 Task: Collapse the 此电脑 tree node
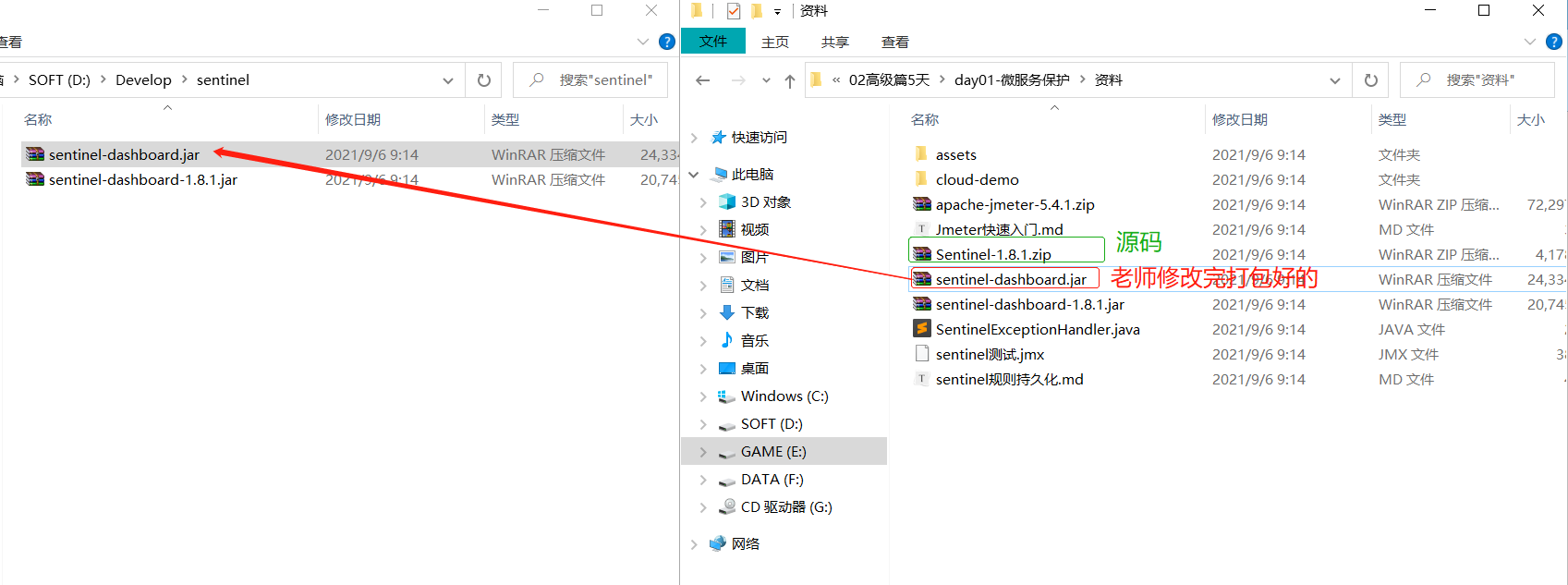[x=694, y=175]
